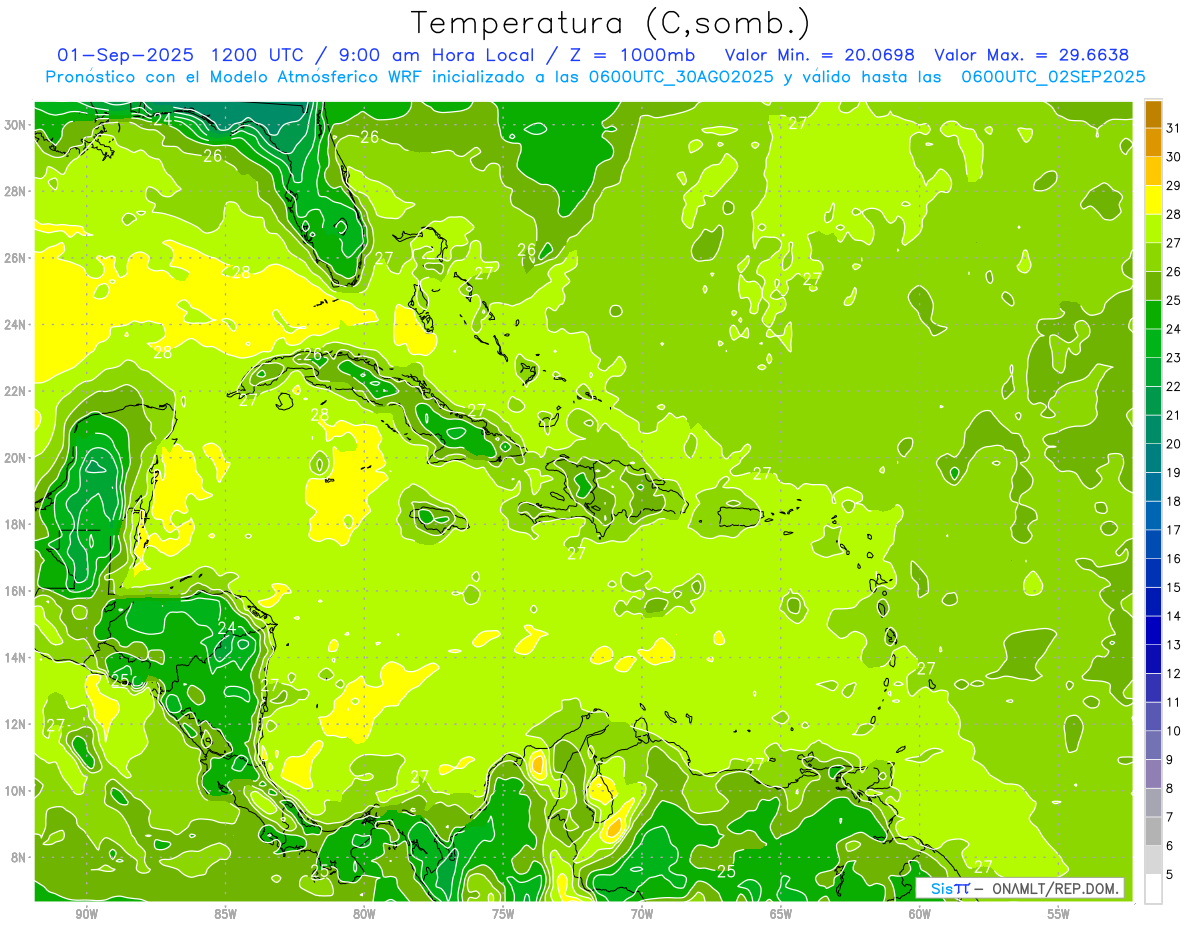Image resolution: width=1200 pixels, height=927 pixels.
Task: Click the '0600UTC_02SEP2025' valid-until time text
Action: 1053,77
